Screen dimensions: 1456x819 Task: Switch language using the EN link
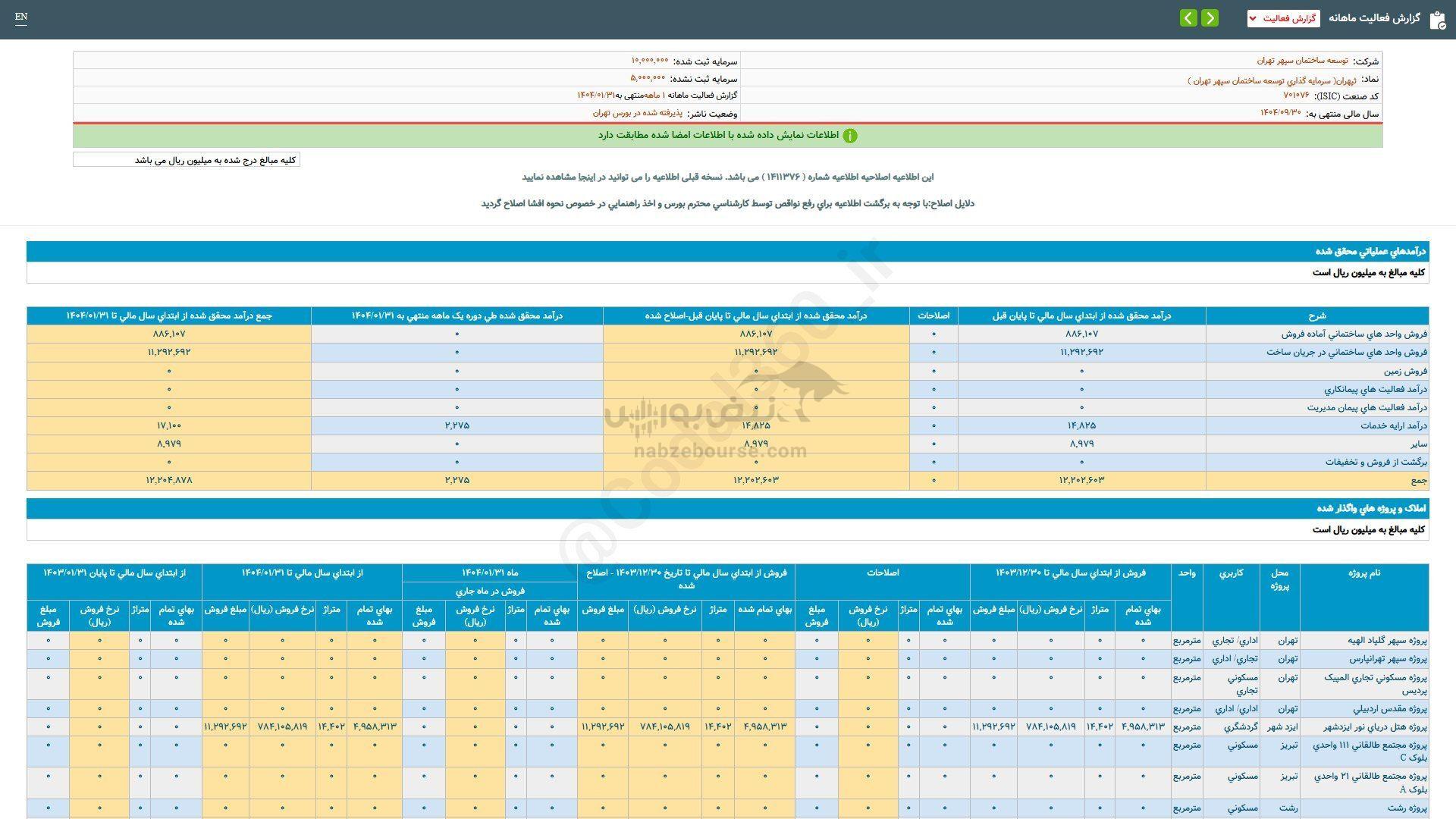[20, 17]
